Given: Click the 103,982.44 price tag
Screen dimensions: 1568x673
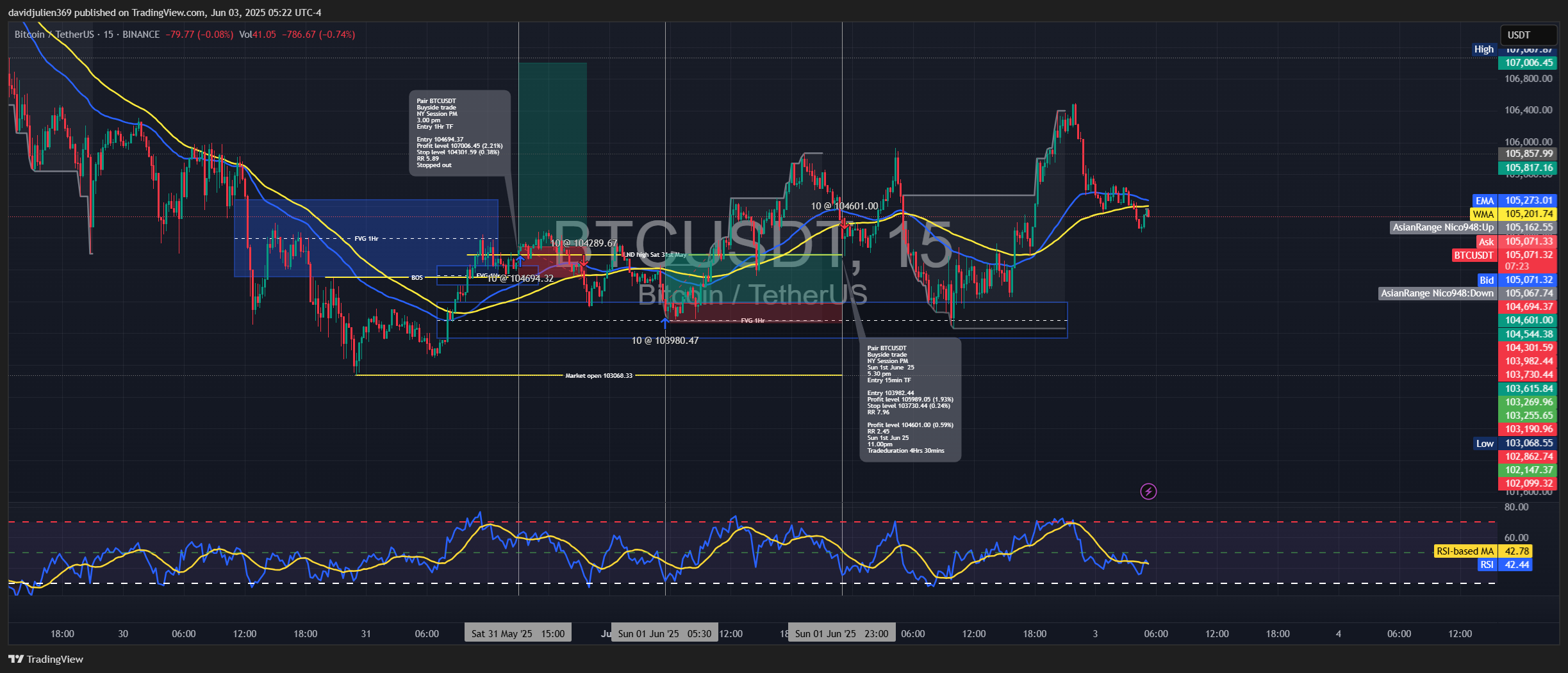Looking at the screenshot, I should (1528, 361).
